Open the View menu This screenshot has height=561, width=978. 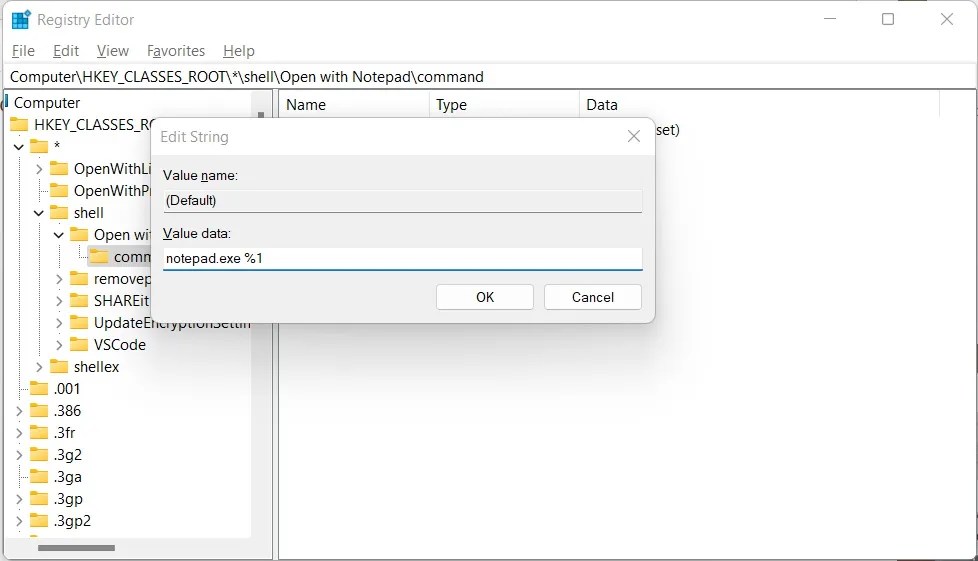point(112,51)
